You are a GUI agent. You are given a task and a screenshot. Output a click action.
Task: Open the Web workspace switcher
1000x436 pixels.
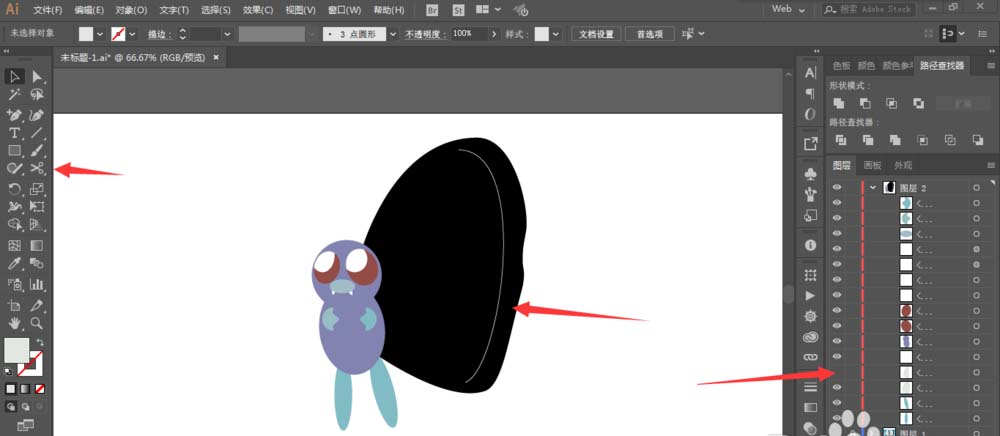789,10
